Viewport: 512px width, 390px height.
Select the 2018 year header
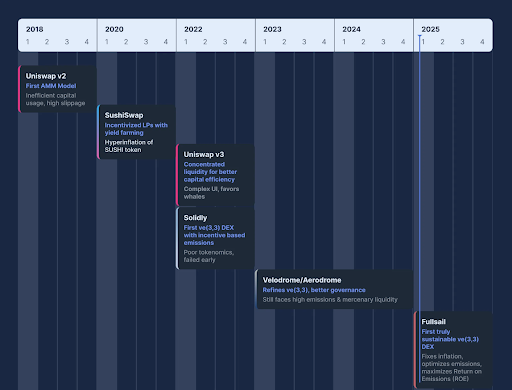35,29
